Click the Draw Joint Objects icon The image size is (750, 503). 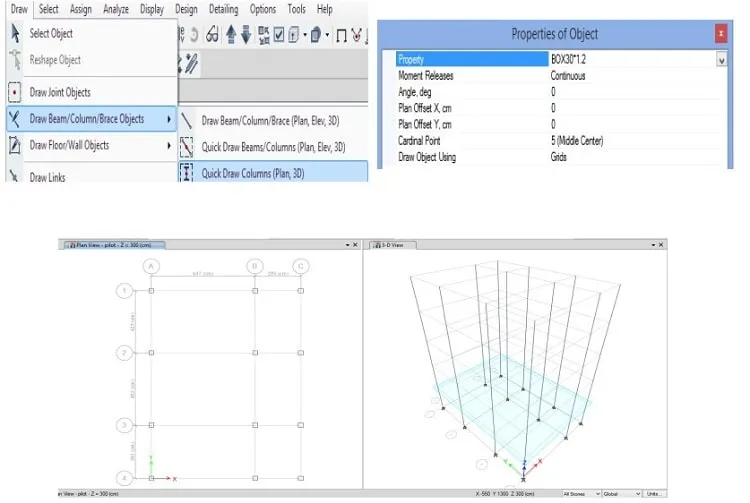(x=15, y=92)
